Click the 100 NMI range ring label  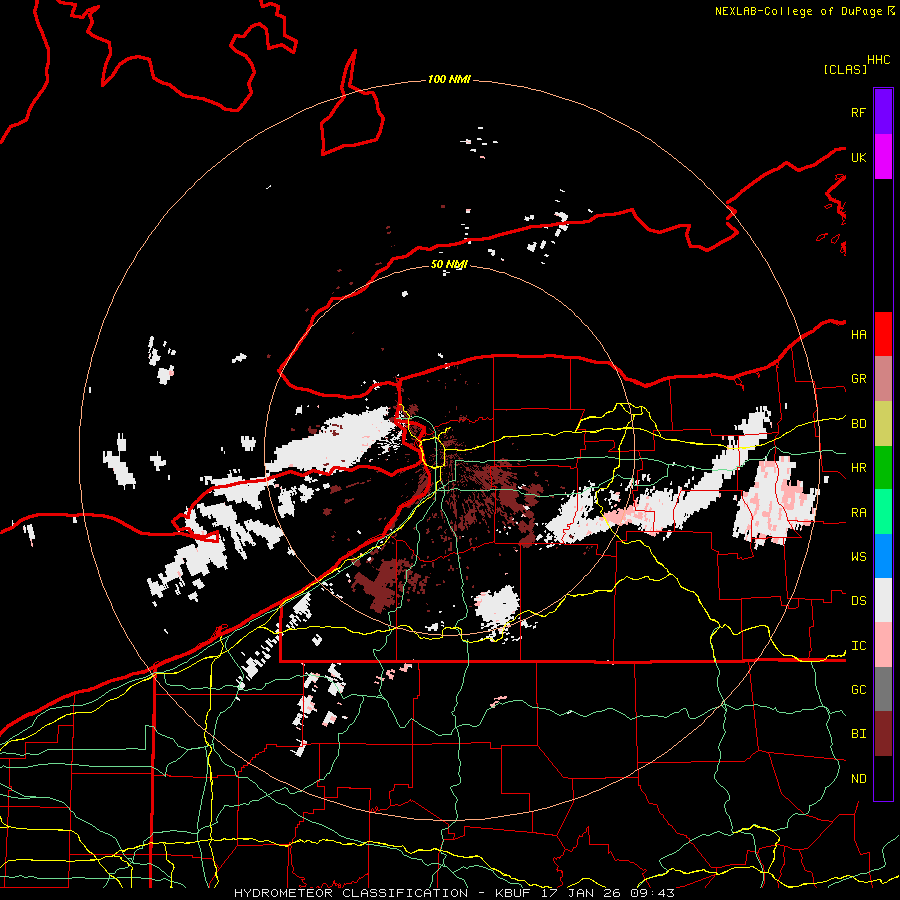[x=449, y=79]
